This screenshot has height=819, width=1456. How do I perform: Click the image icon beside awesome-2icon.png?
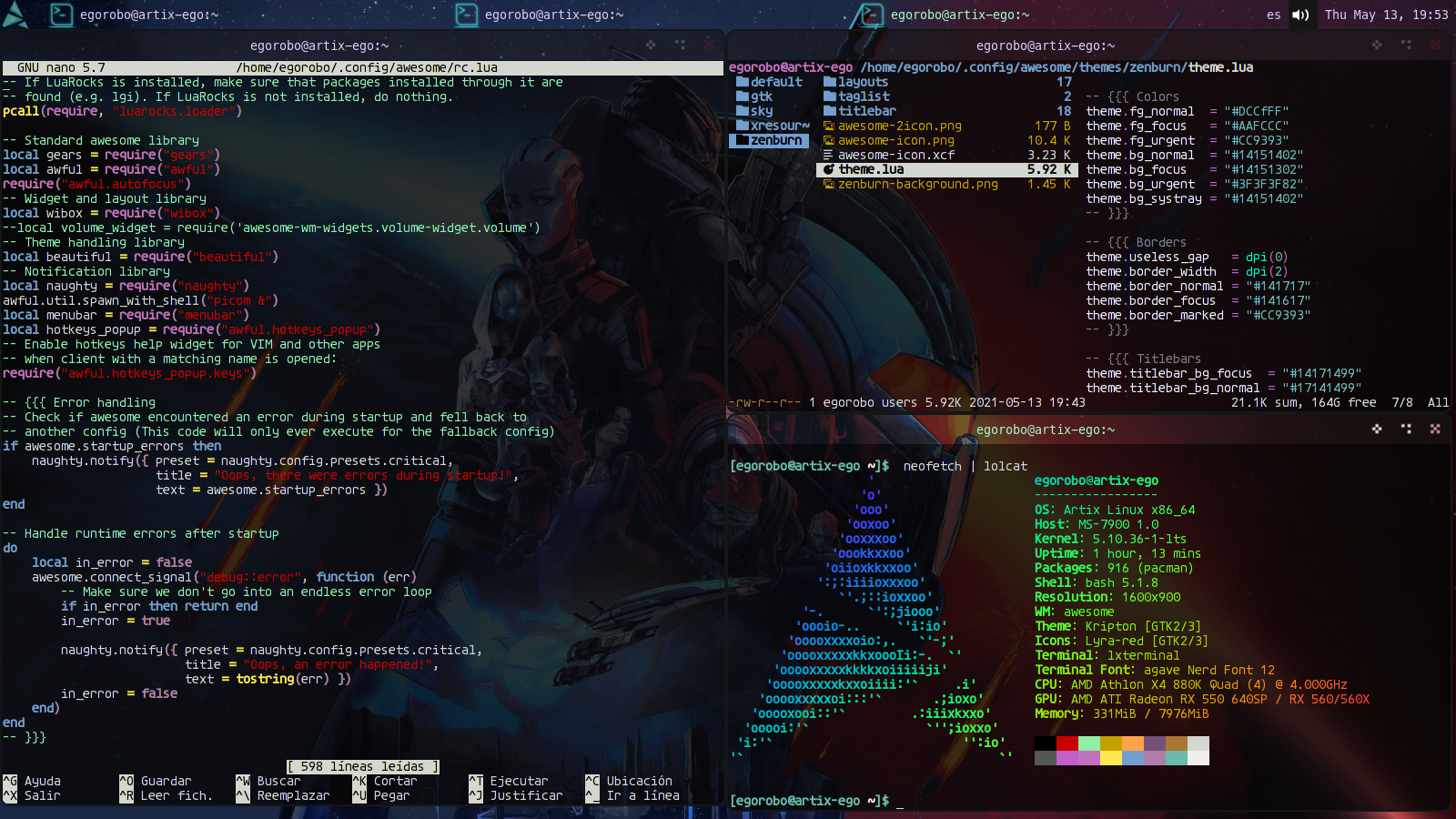[x=829, y=126]
